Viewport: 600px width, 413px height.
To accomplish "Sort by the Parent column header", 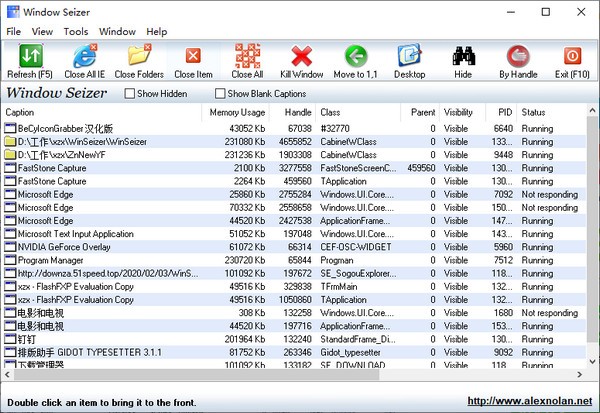I will [x=420, y=112].
